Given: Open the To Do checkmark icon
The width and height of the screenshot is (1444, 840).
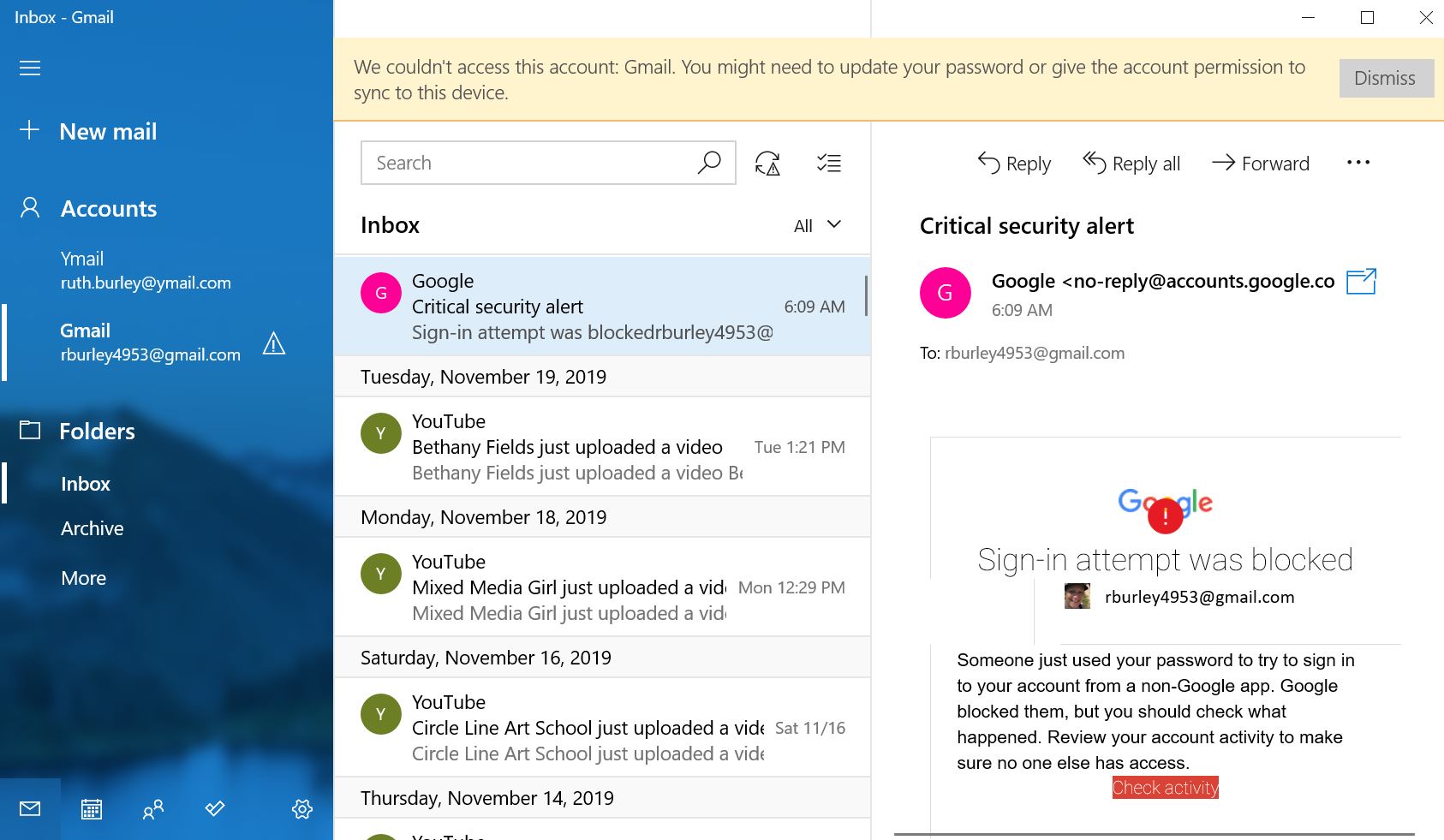Looking at the screenshot, I should pyautogui.click(x=215, y=808).
